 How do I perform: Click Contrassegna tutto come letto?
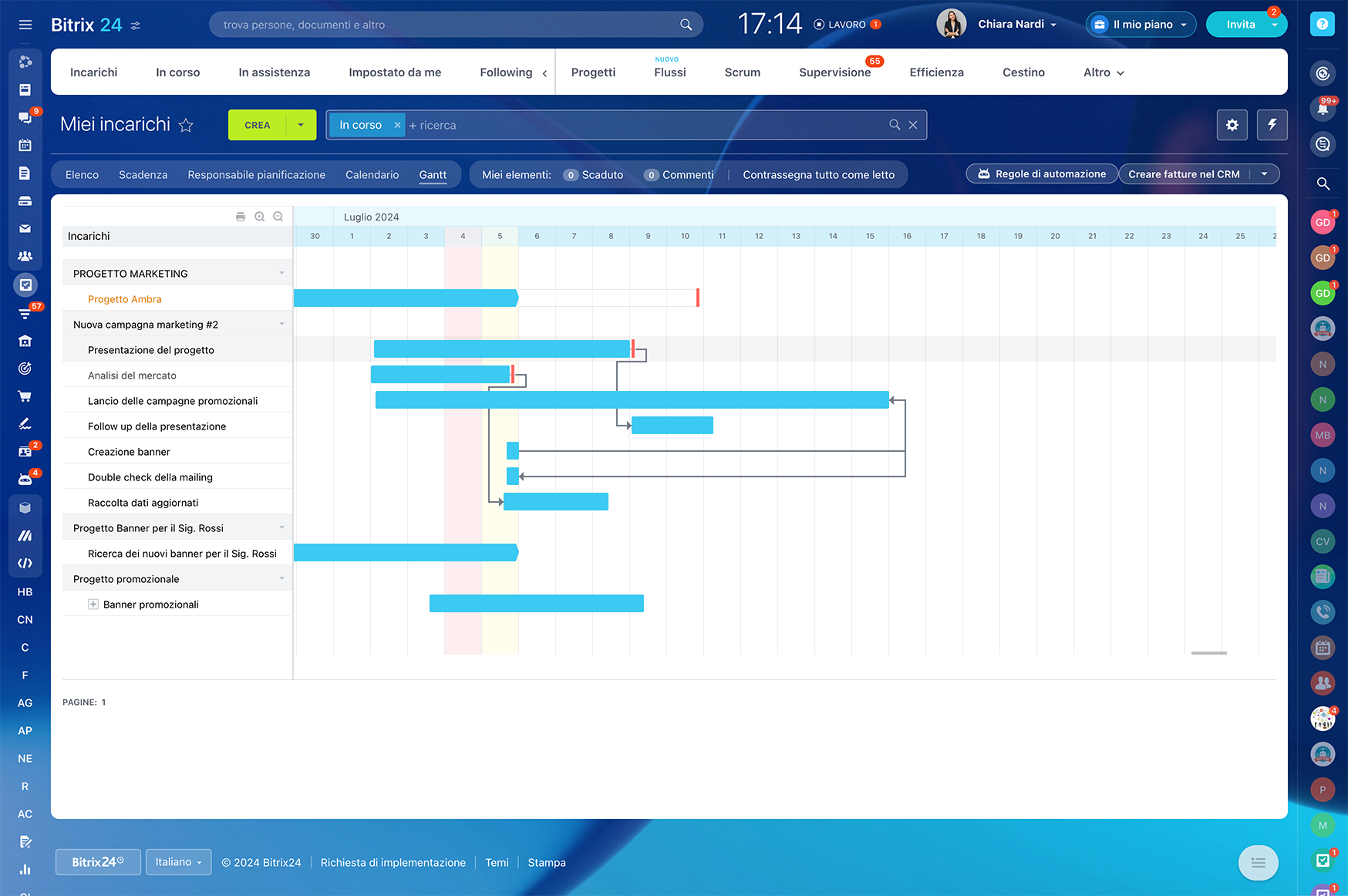click(x=818, y=175)
